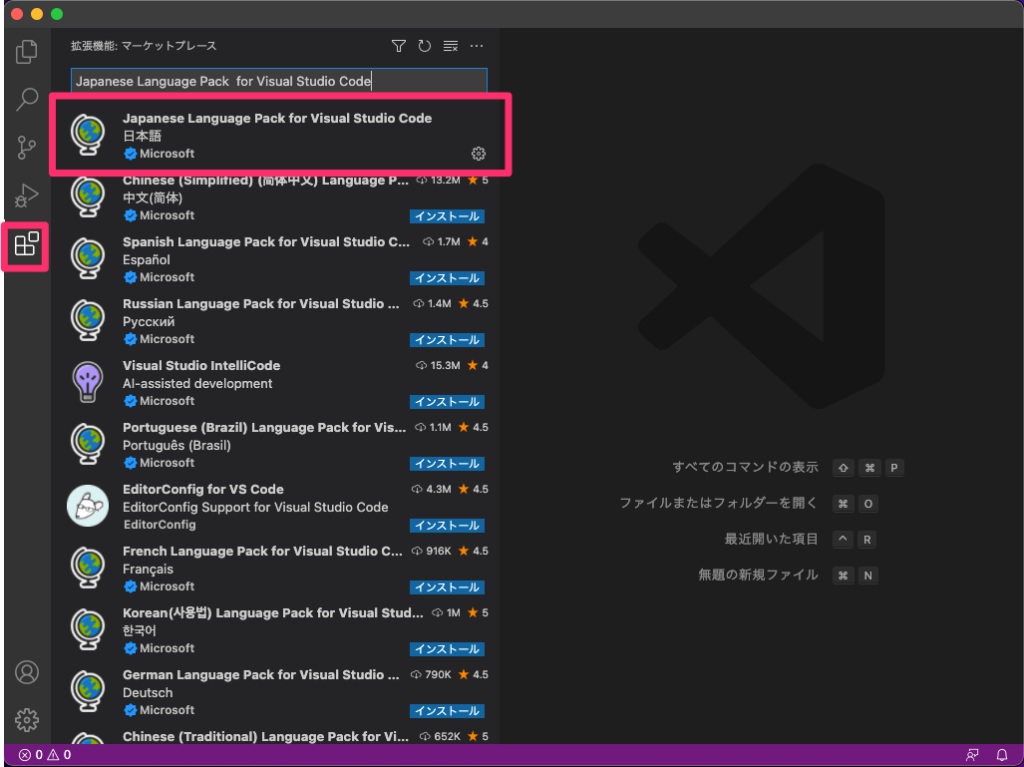Install the Russian Language Pack
Viewport: 1024px width, 767px height.
pos(447,340)
